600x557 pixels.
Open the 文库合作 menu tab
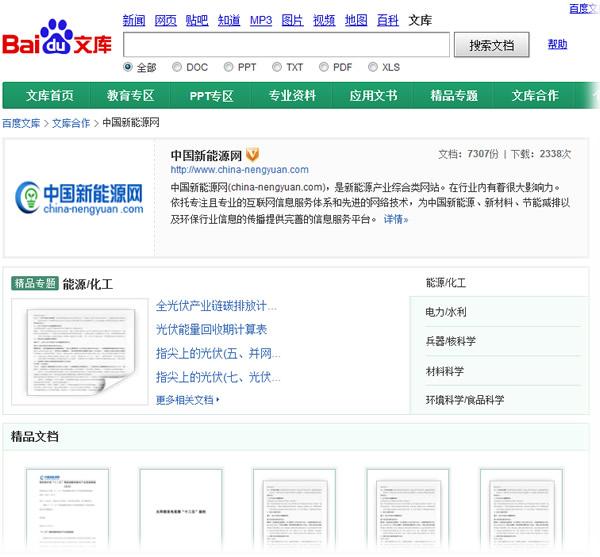535,96
